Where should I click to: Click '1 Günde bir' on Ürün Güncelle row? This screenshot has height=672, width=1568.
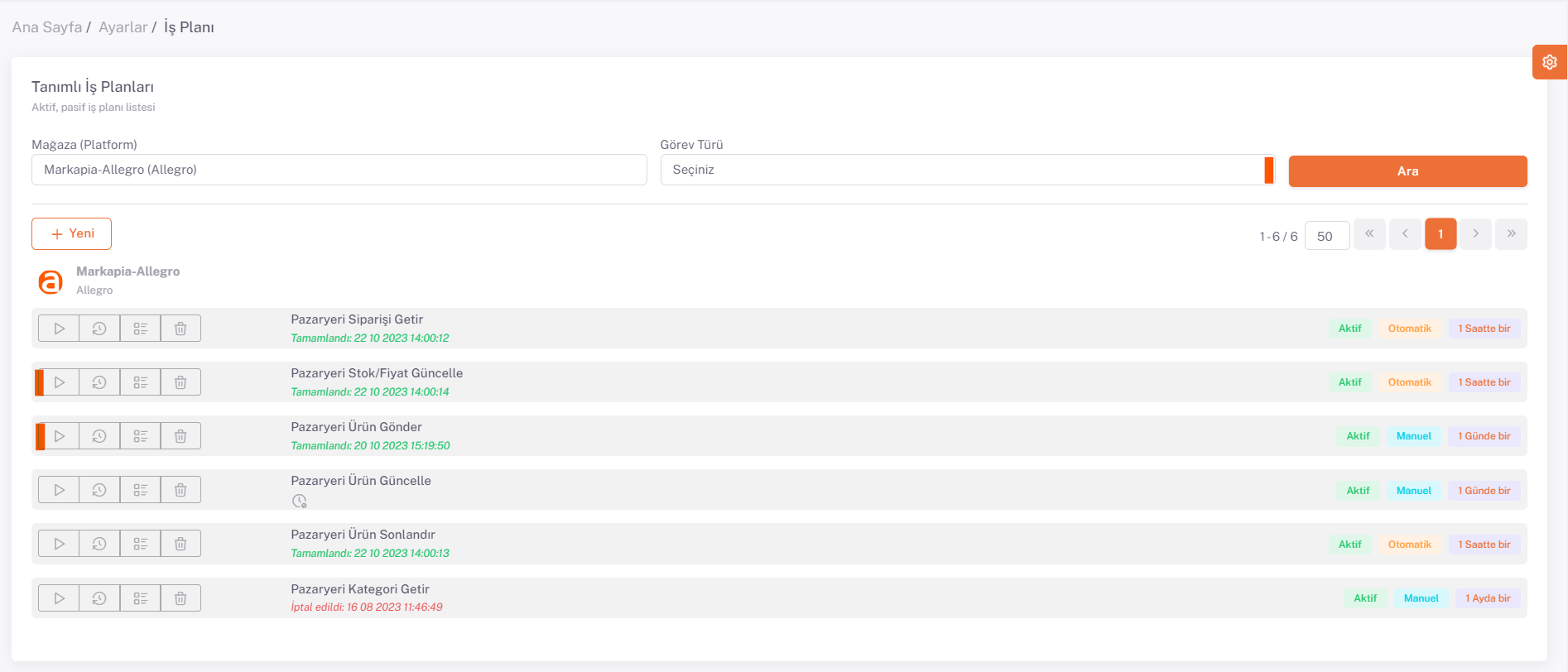pyautogui.click(x=1484, y=491)
